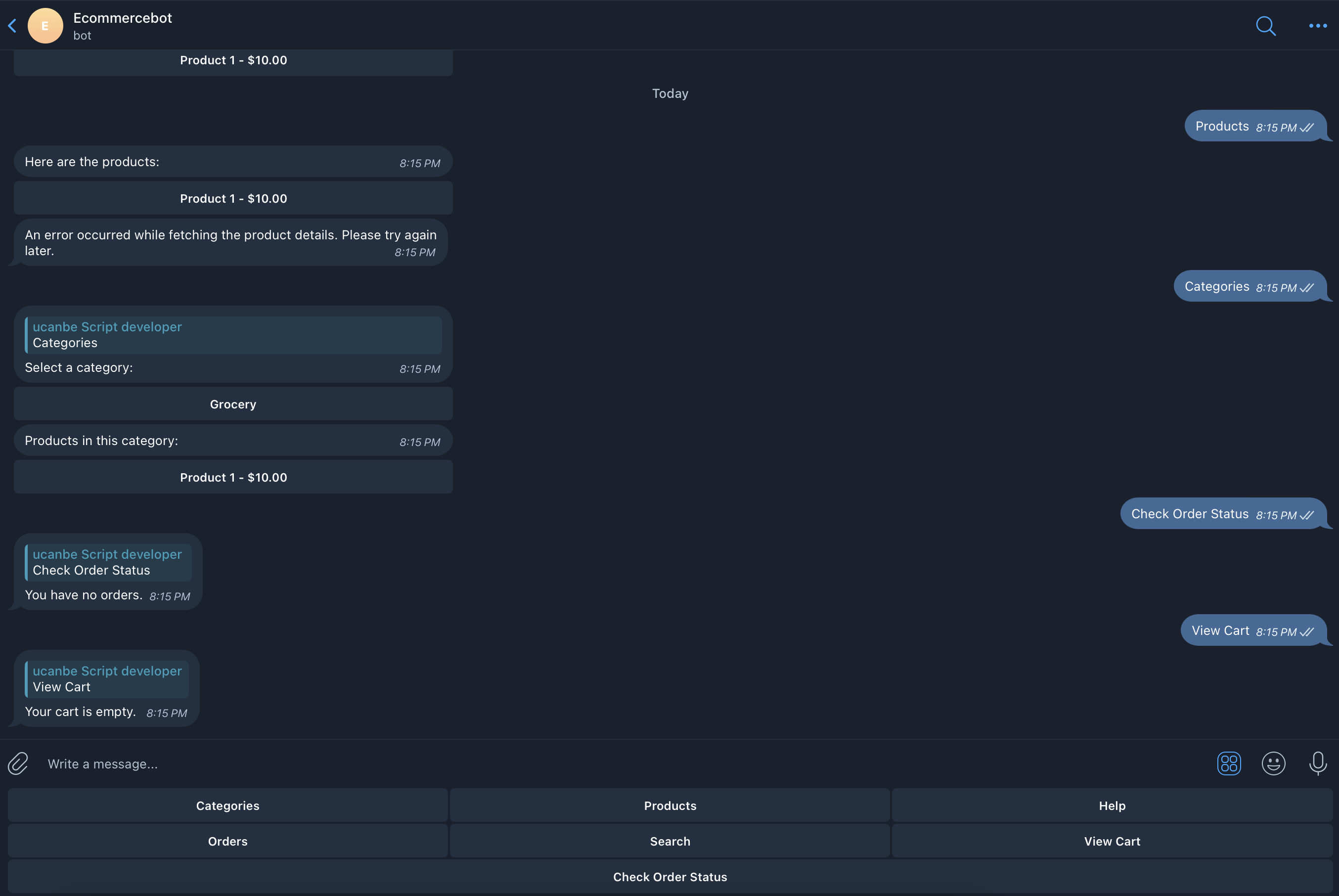1339x896 pixels.
Task: Select the Help quick-reply tab
Action: [x=1112, y=805]
